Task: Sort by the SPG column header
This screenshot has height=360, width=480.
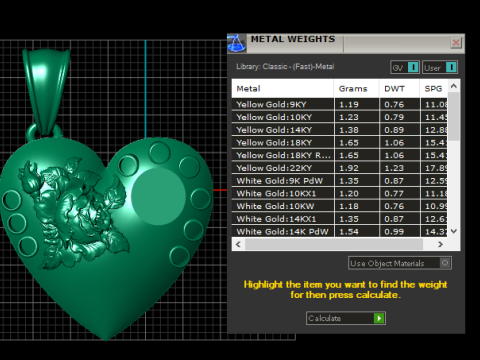Action: point(433,89)
